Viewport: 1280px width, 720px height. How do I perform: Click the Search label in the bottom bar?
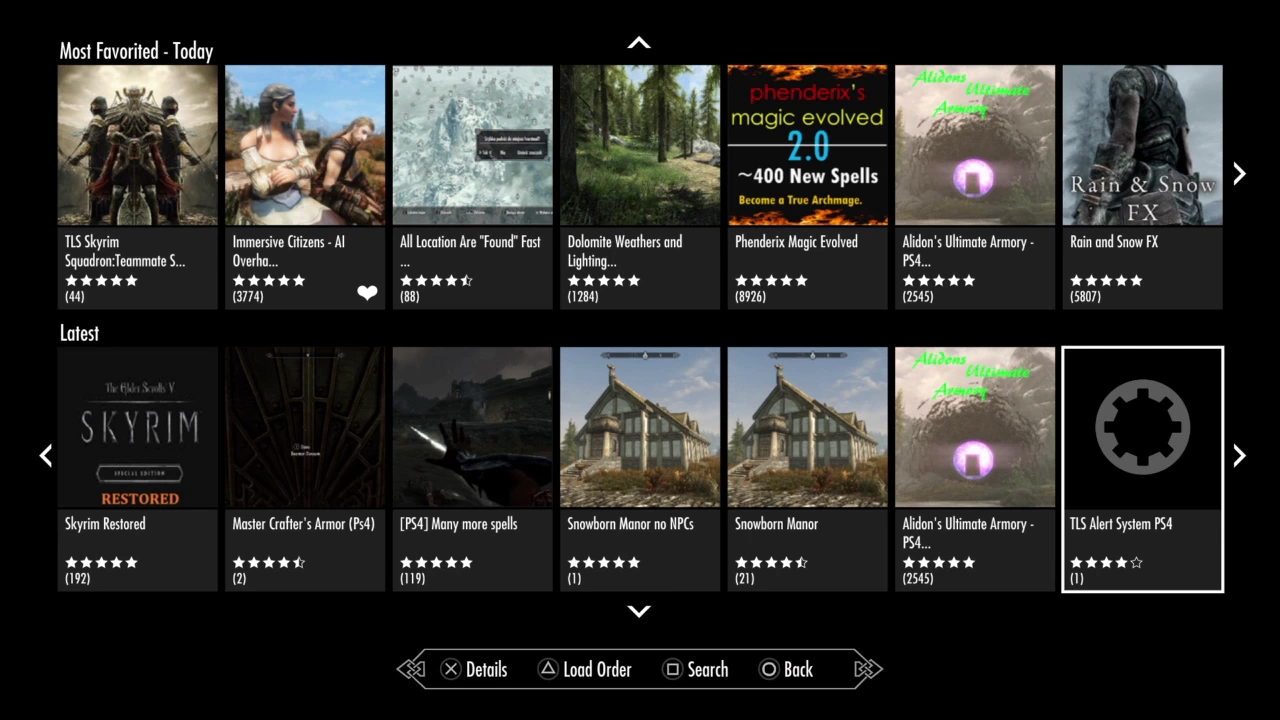pos(708,670)
